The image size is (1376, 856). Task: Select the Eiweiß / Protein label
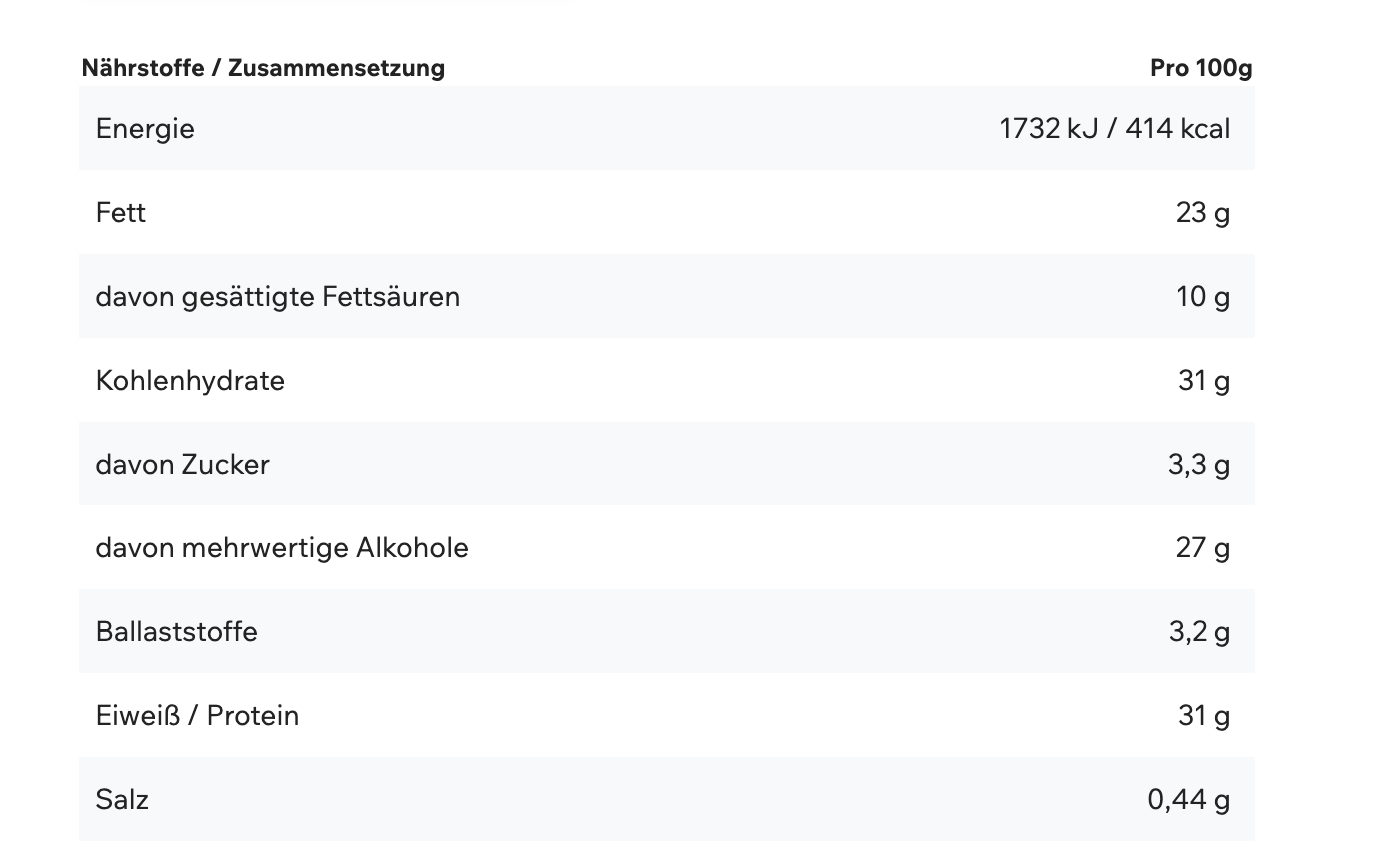click(198, 716)
